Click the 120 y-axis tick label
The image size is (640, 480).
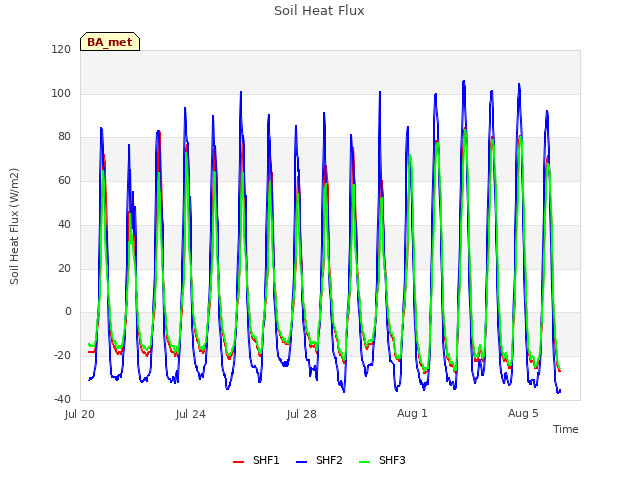61,50
